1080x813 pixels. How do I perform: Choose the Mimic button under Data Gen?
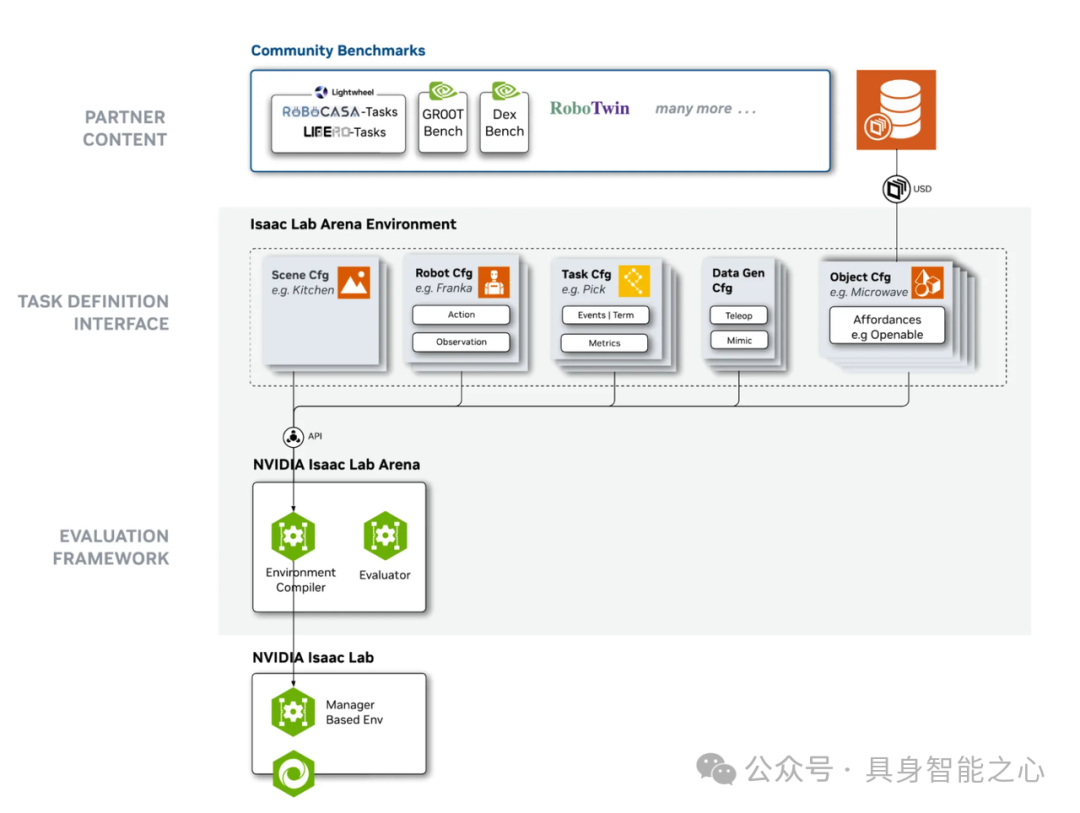(x=739, y=340)
